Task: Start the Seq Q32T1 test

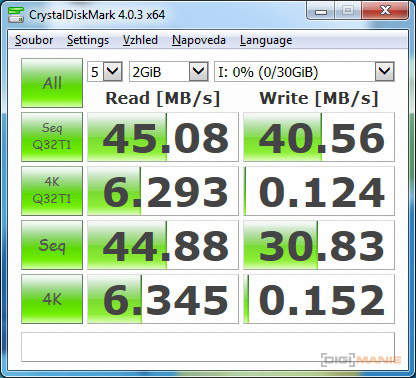Action: (52, 137)
